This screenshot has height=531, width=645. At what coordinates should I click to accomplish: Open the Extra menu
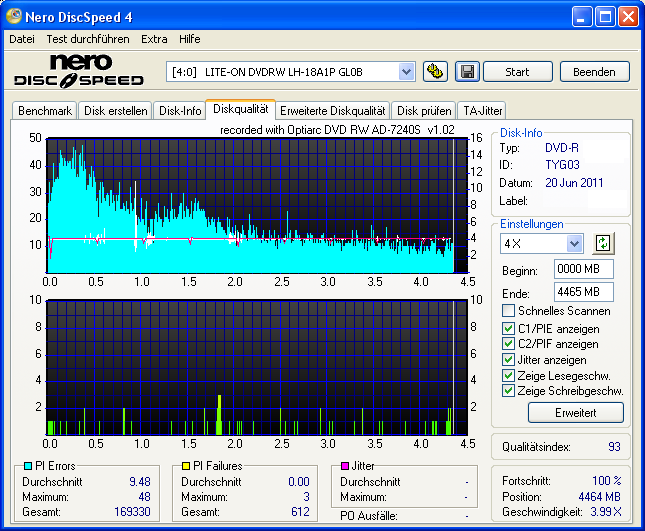coord(154,39)
